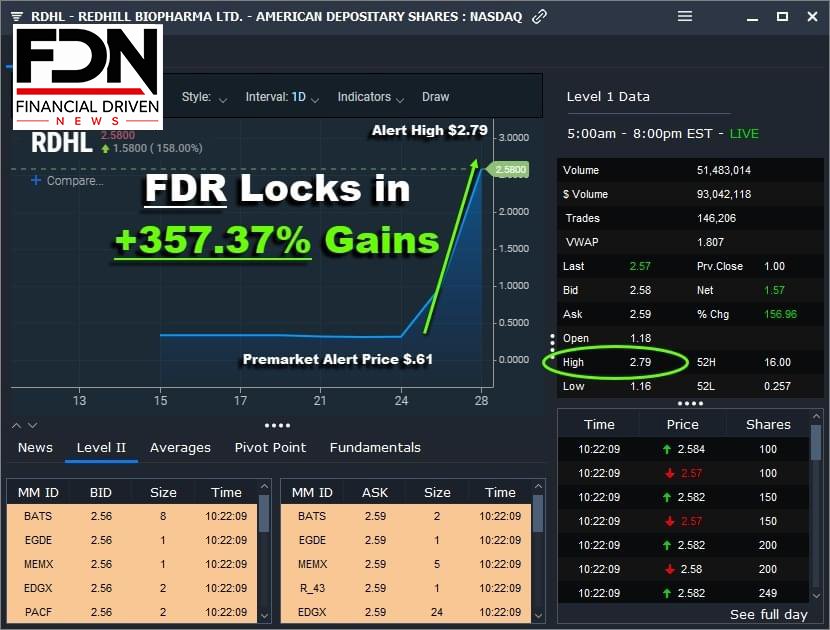Select the R_43 row in ASK table

click(x=406, y=588)
